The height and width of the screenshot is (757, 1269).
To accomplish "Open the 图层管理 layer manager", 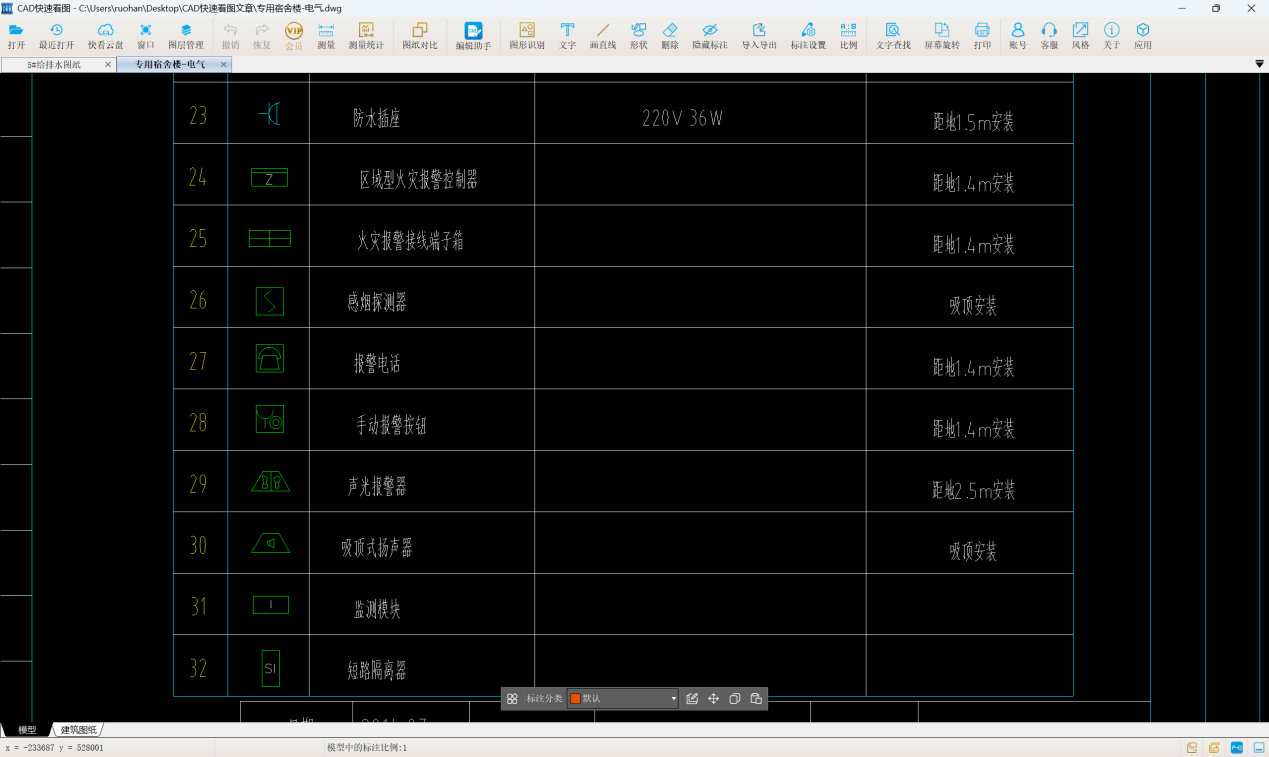I will 185,36.
